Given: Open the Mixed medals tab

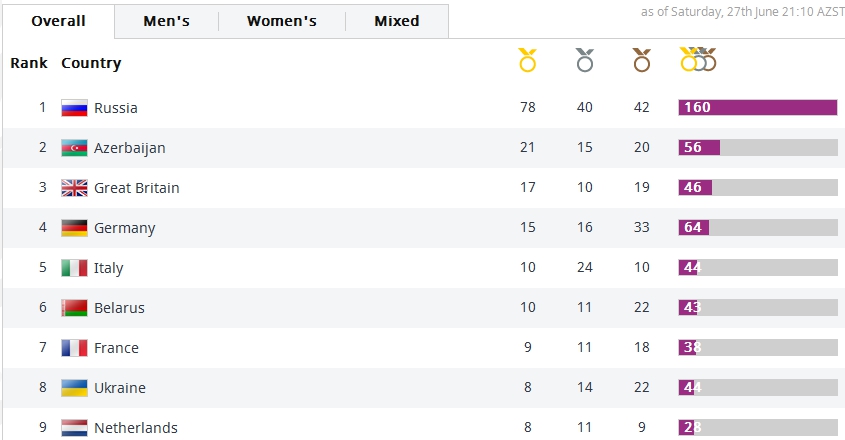Looking at the screenshot, I should (397, 21).
